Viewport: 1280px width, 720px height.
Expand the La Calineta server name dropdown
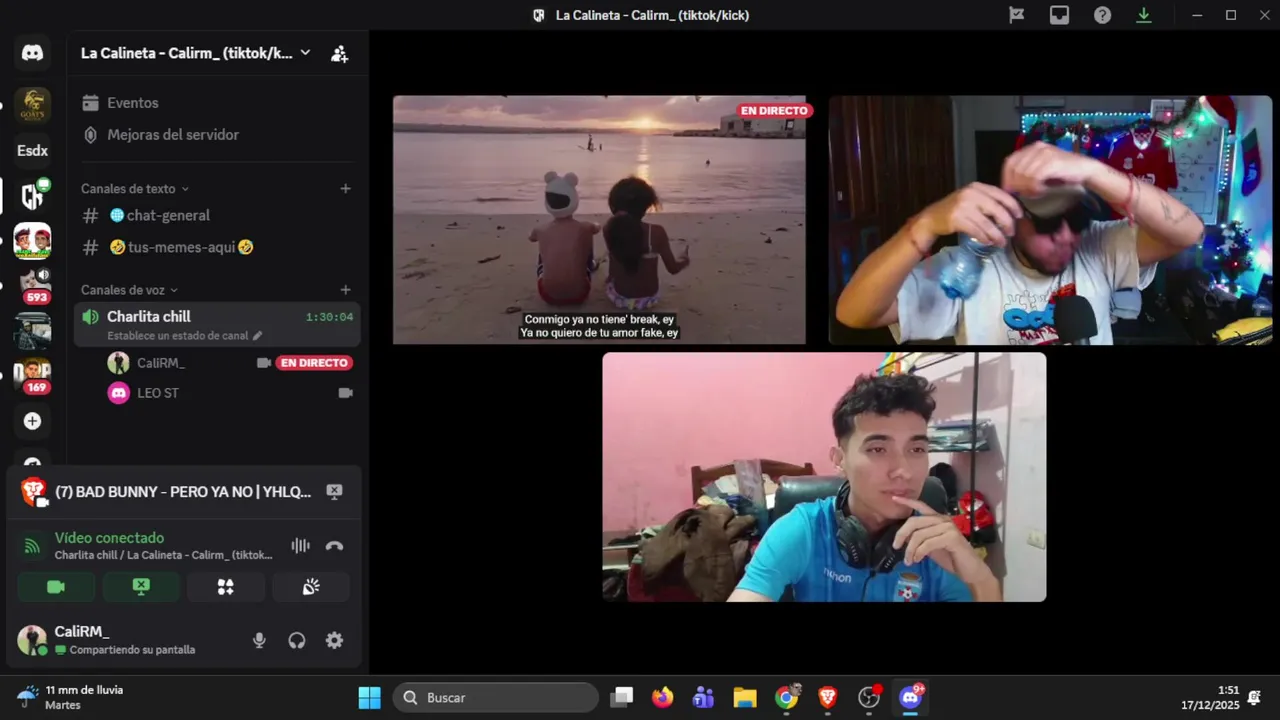tap(305, 53)
